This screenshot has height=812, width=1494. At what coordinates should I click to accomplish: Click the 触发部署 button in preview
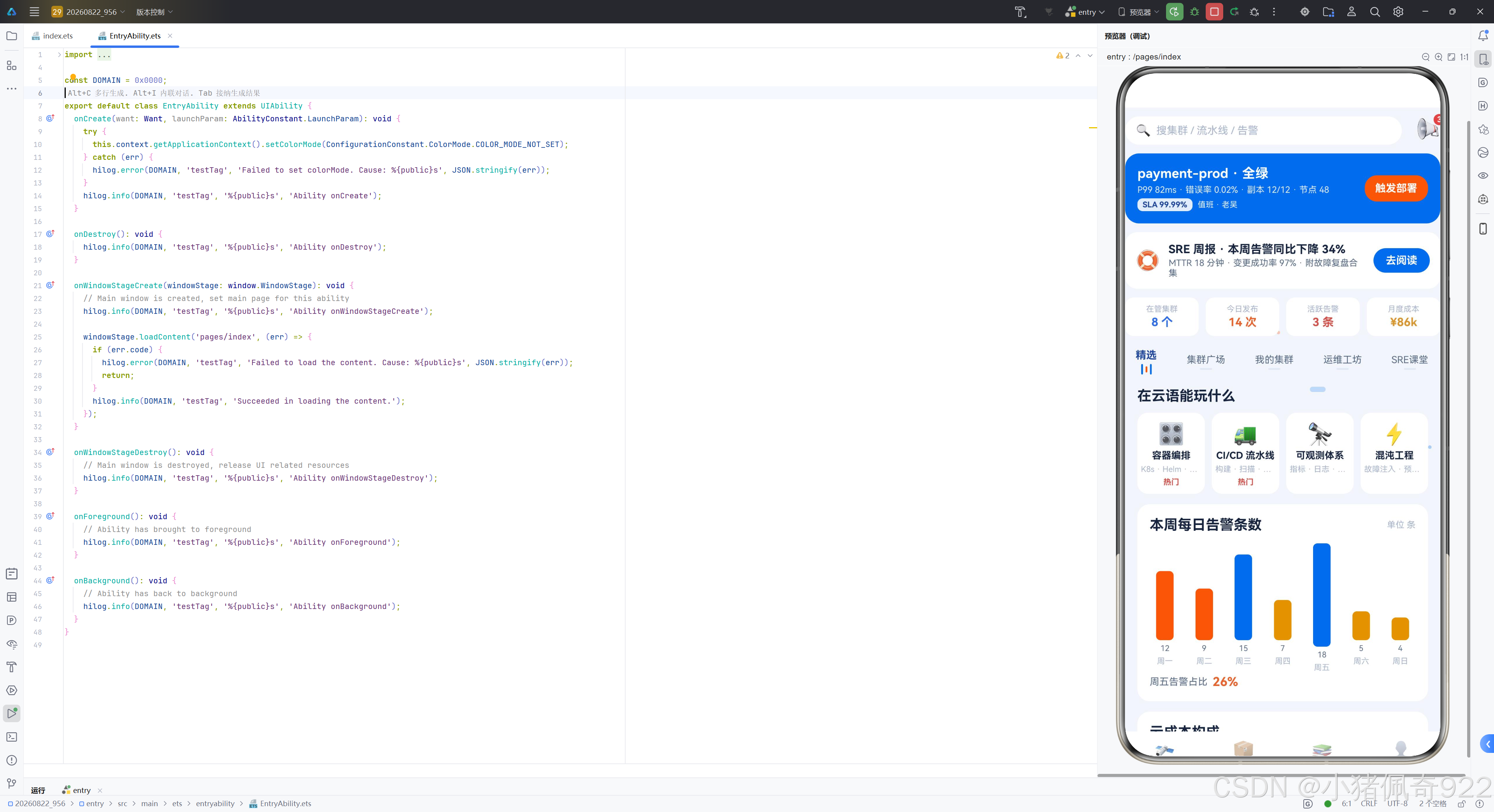click(x=1396, y=188)
